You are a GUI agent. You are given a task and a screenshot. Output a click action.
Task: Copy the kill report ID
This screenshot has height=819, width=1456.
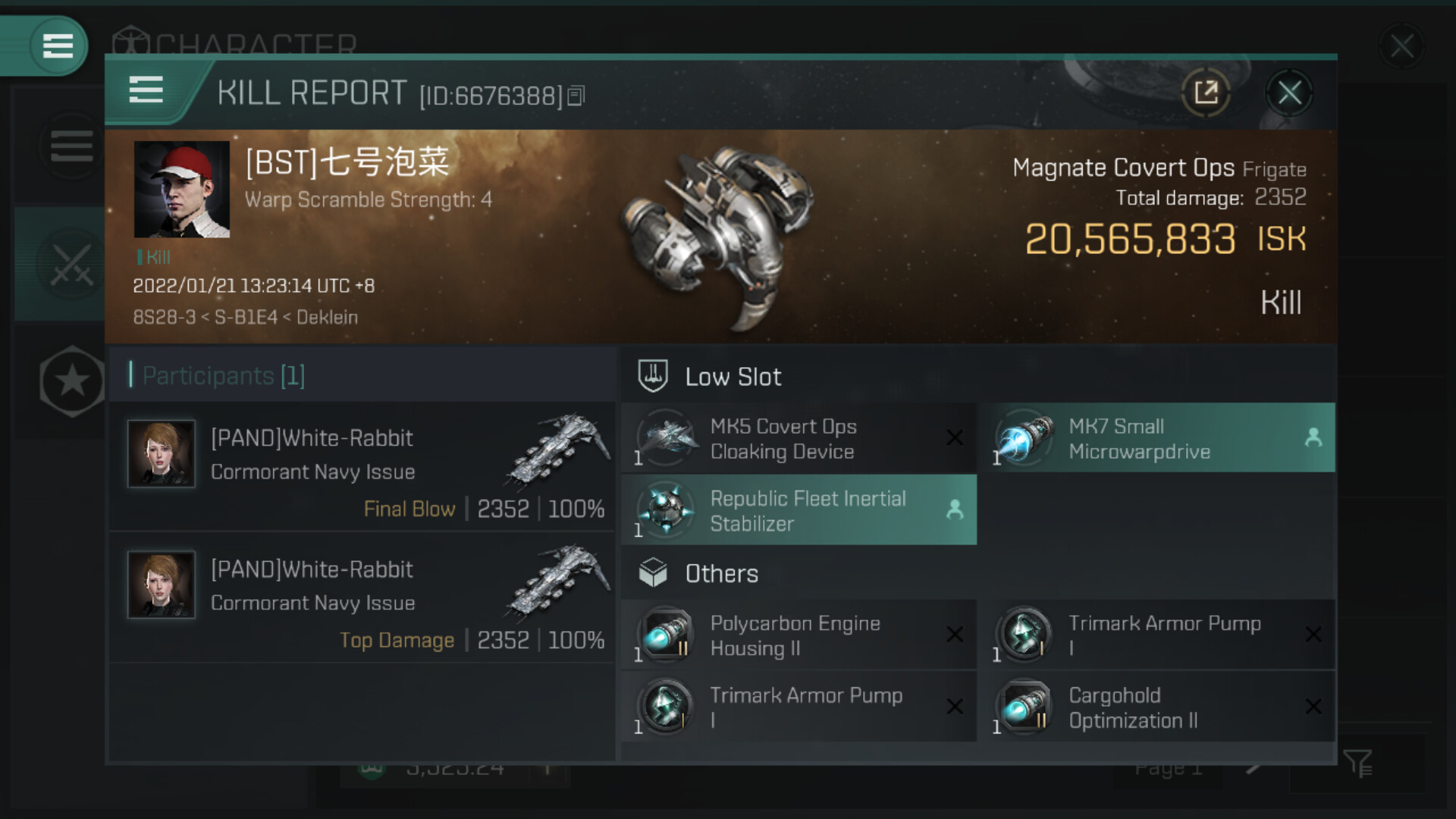pos(576,96)
